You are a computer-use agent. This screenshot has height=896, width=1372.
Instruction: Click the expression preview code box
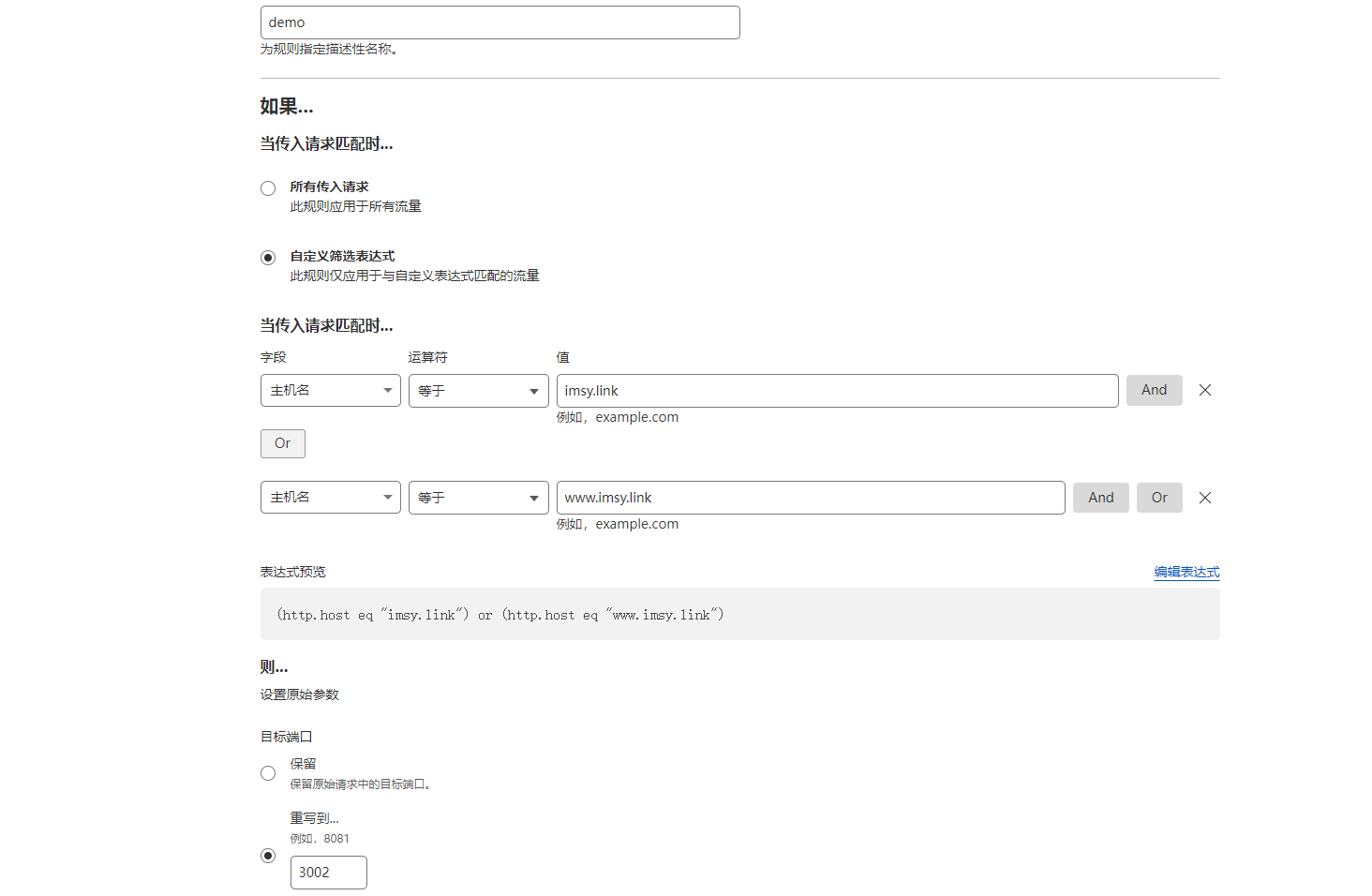(x=739, y=615)
